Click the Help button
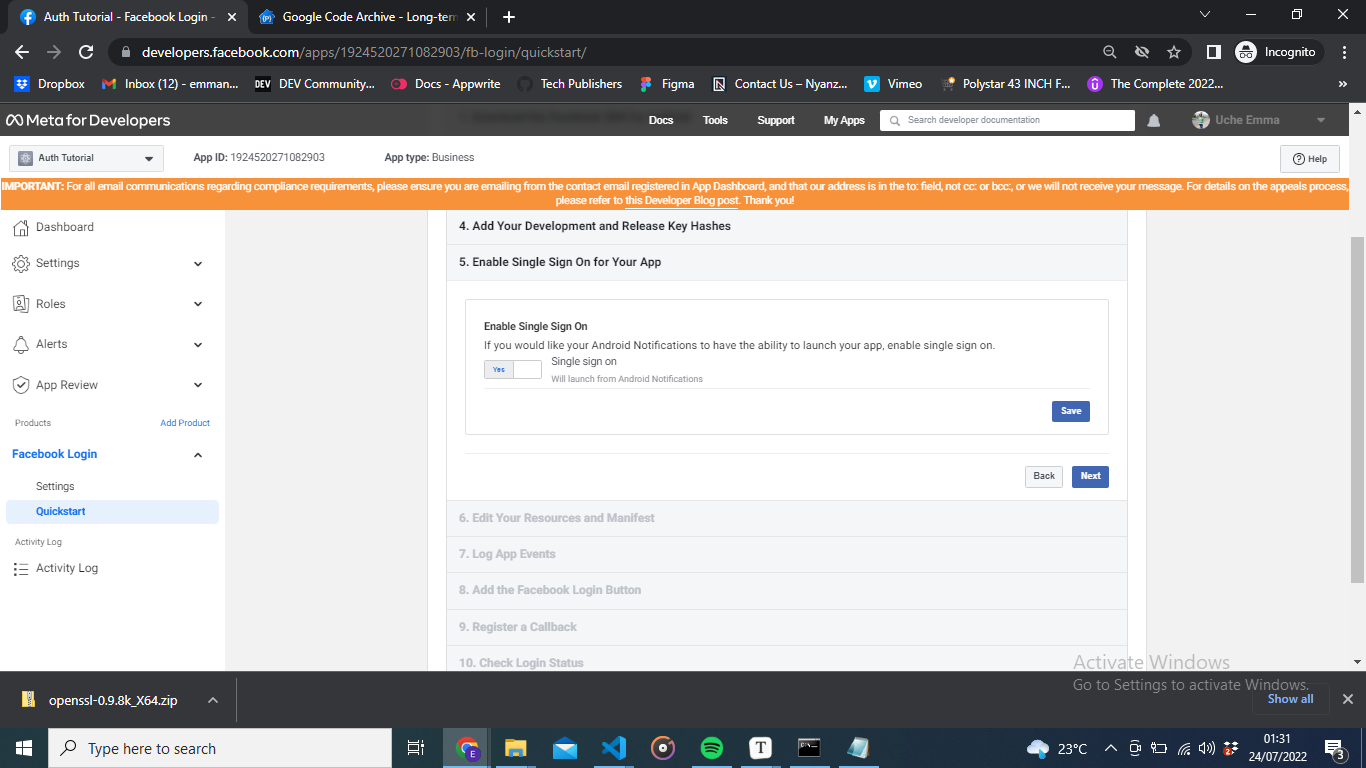 point(1309,159)
